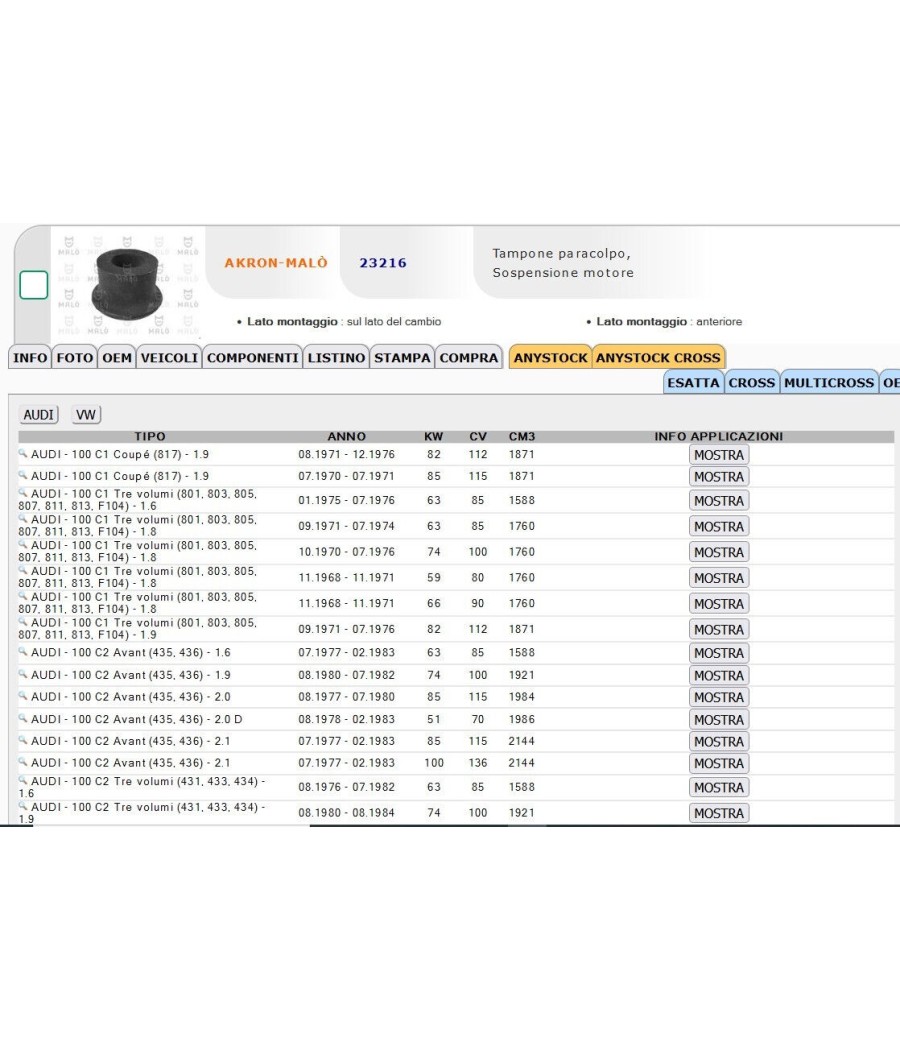900x1050 pixels.
Task: Click MOSTRA for C2 Avant 2.1 85 kW
Action: 719,741
